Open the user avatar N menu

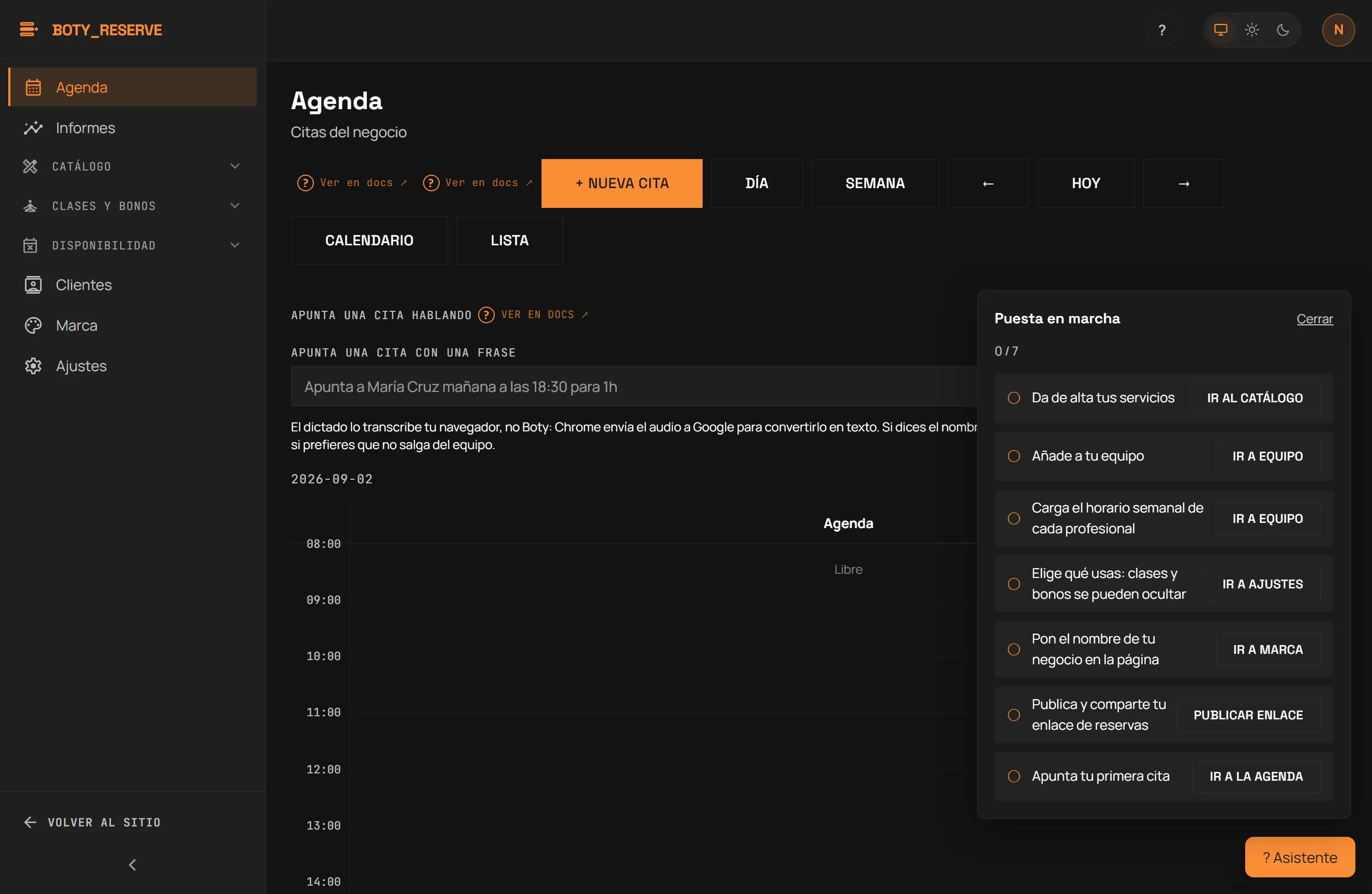[1338, 30]
